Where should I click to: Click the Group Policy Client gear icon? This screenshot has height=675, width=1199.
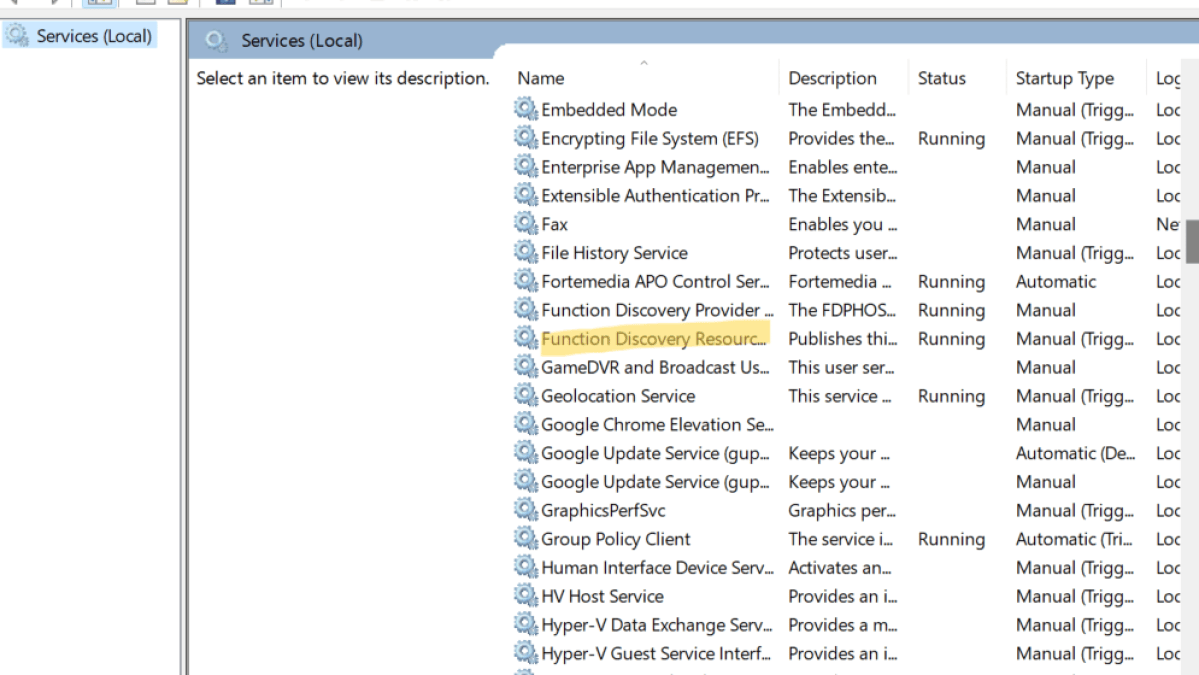[525, 538]
